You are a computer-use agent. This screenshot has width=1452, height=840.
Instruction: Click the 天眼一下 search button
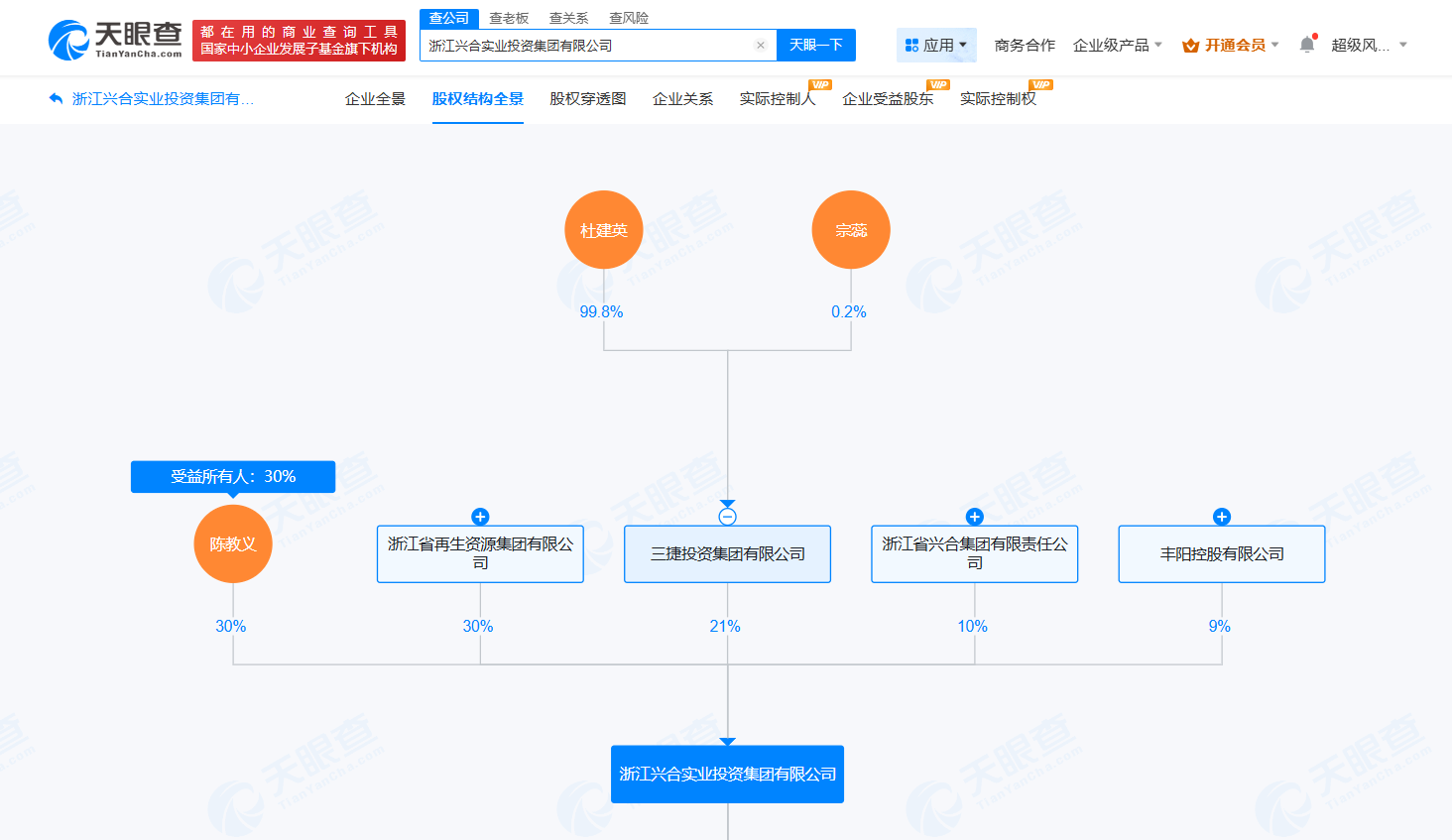pyautogui.click(x=816, y=46)
